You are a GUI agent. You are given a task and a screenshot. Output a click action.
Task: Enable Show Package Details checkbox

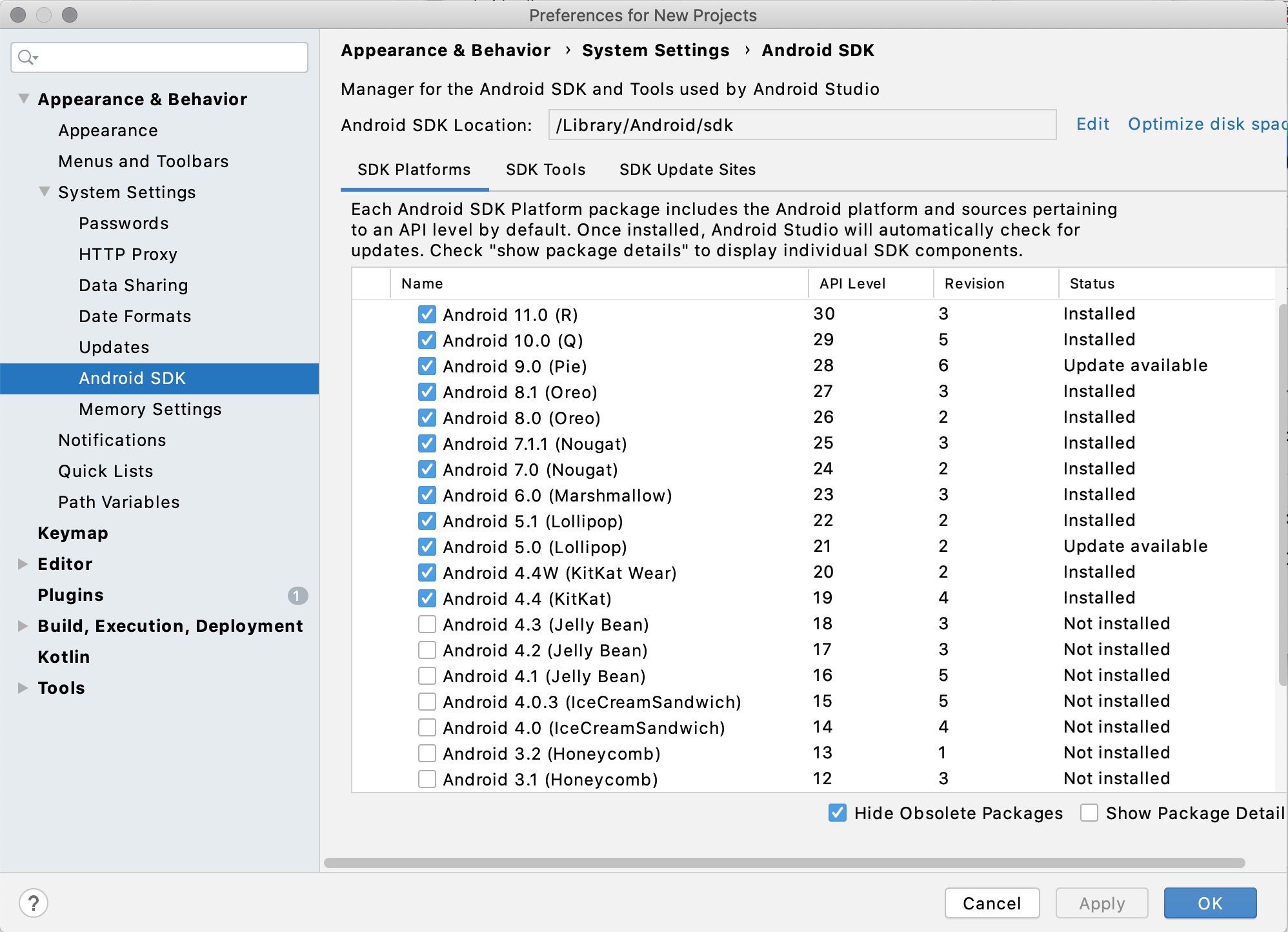click(1089, 813)
